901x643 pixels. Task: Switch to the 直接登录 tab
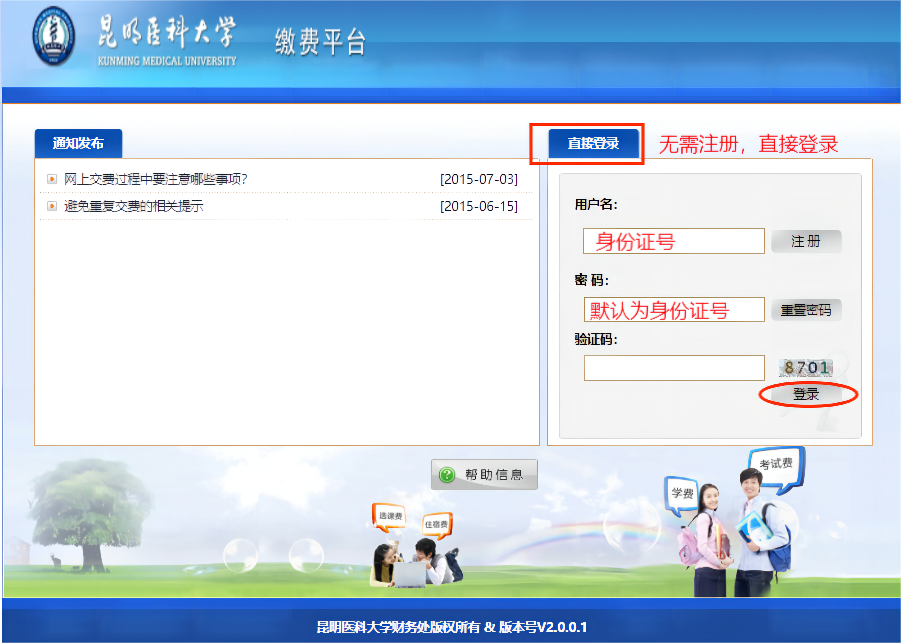[594, 143]
